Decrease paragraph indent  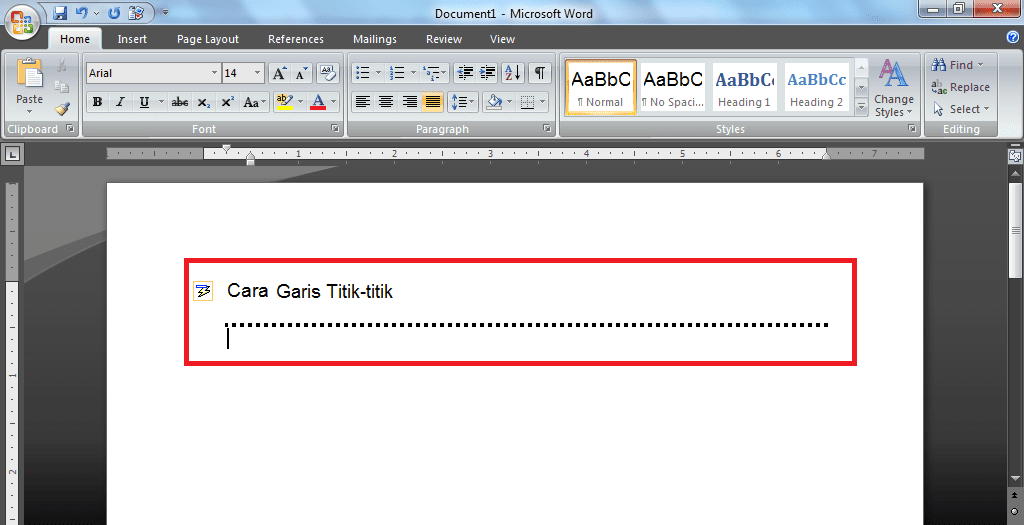[x=464, y=72]
